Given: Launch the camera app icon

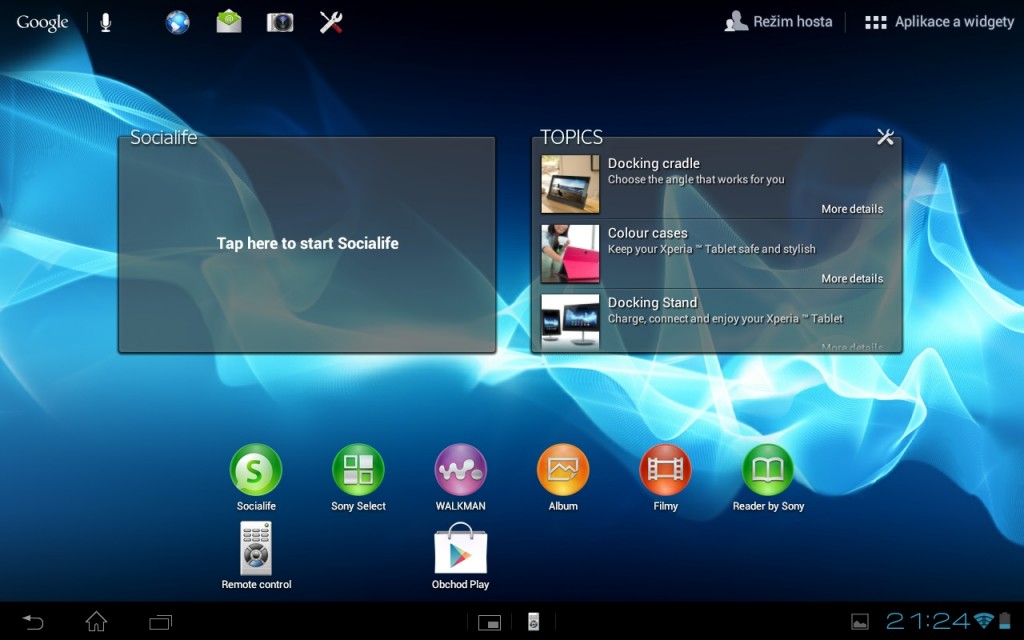Looking at the screenshot, I should pyautogui.click(x=280, y=22).
